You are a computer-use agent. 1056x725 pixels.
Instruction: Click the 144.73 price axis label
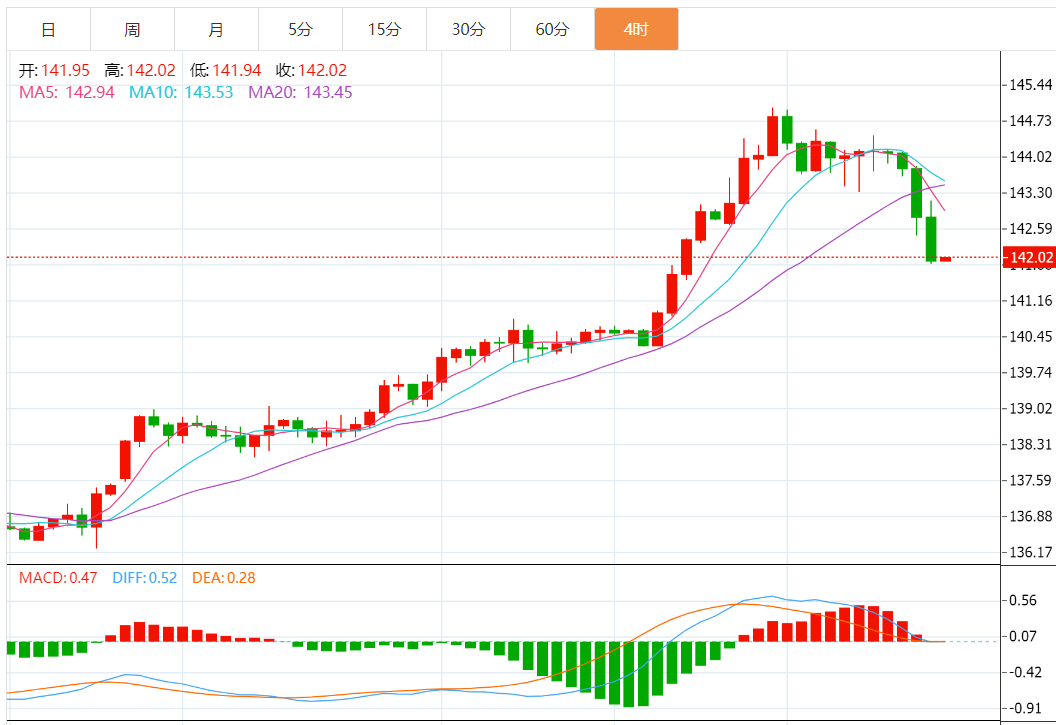(1030, 121)
